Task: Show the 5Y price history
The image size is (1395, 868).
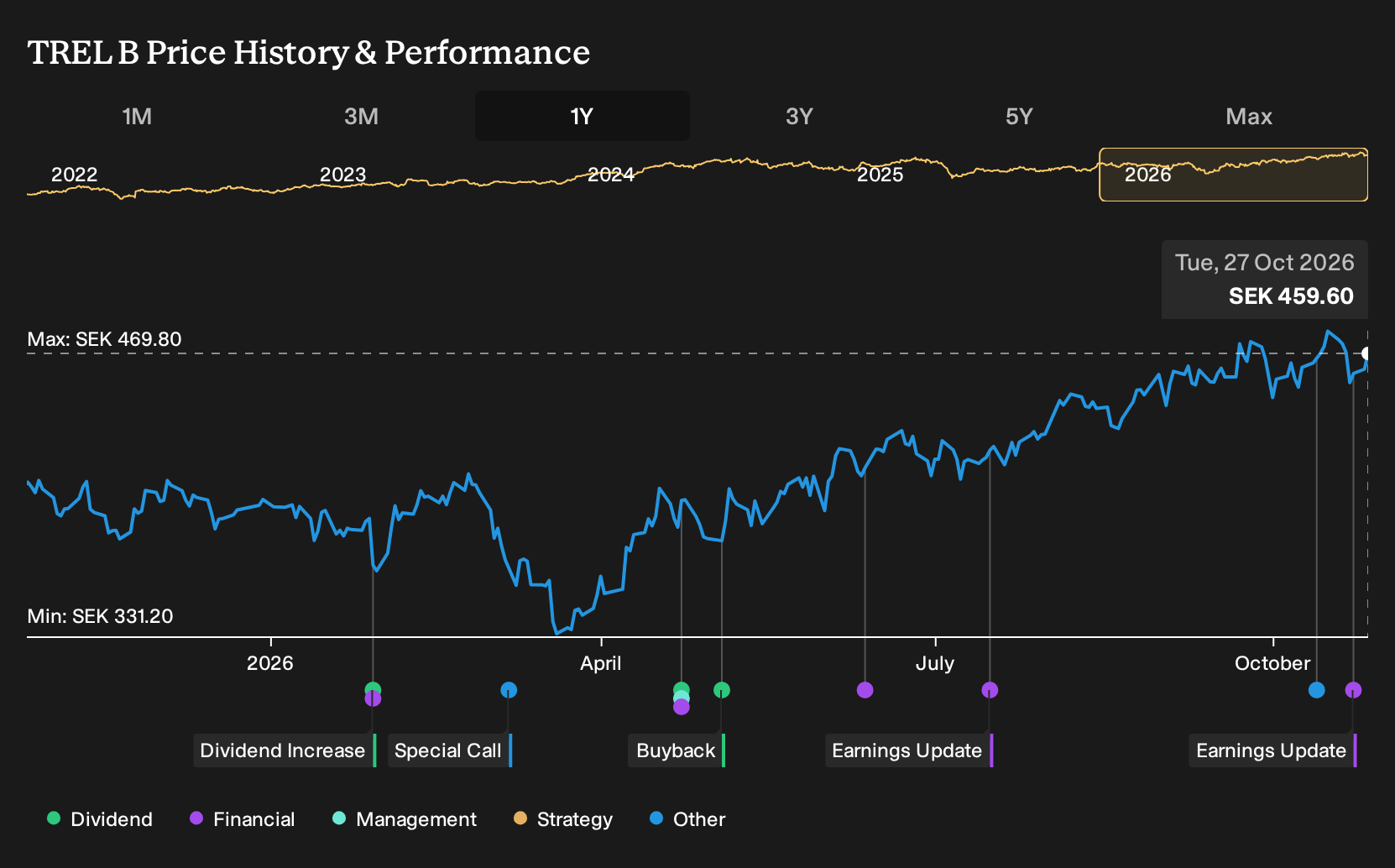Action: [x=1019, y=116]
